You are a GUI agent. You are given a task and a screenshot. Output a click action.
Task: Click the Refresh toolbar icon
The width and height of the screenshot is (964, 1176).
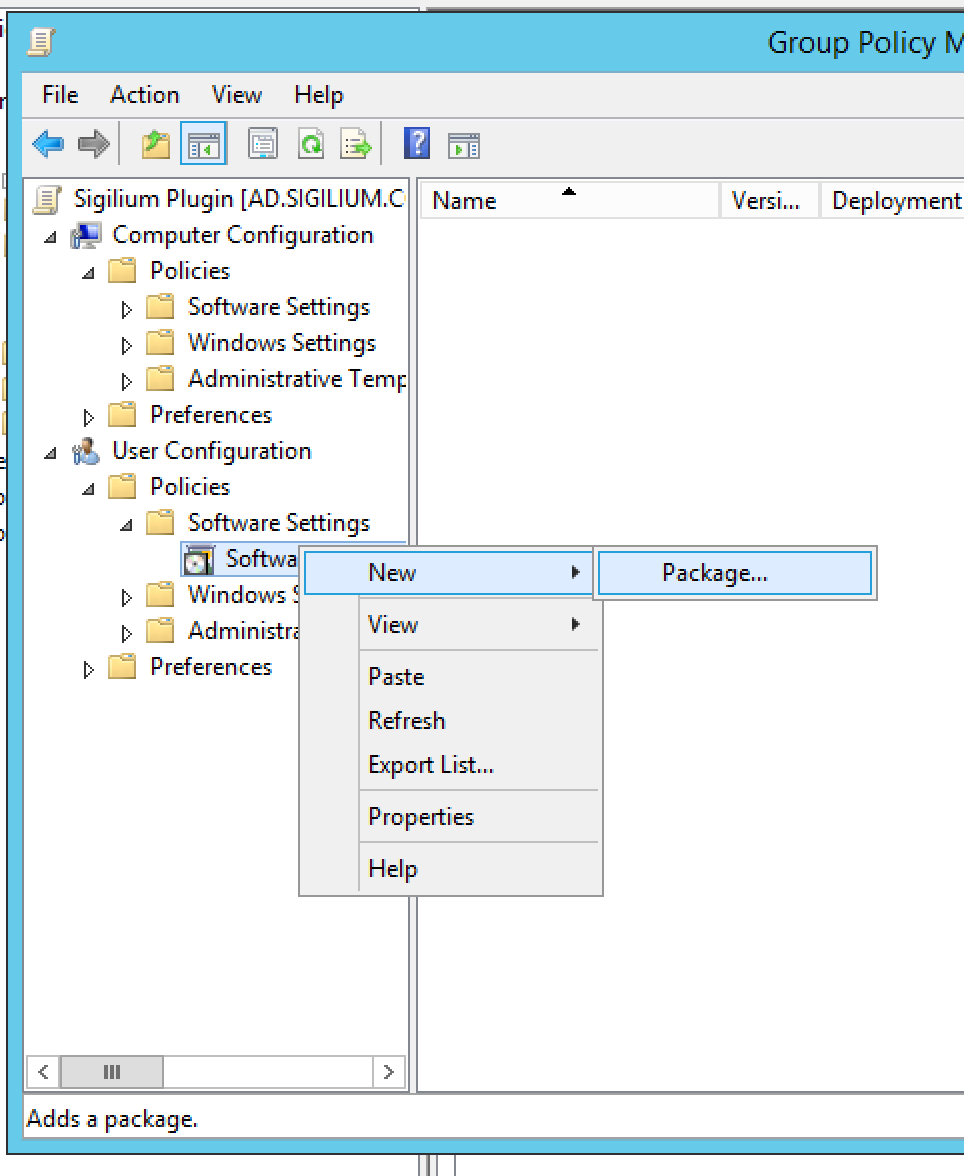point(311,143)
